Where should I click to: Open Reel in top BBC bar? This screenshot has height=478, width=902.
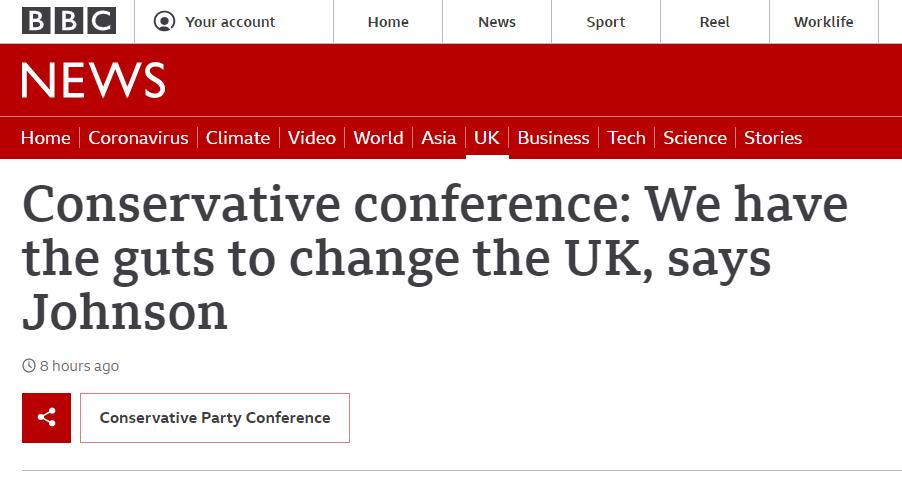714,22
